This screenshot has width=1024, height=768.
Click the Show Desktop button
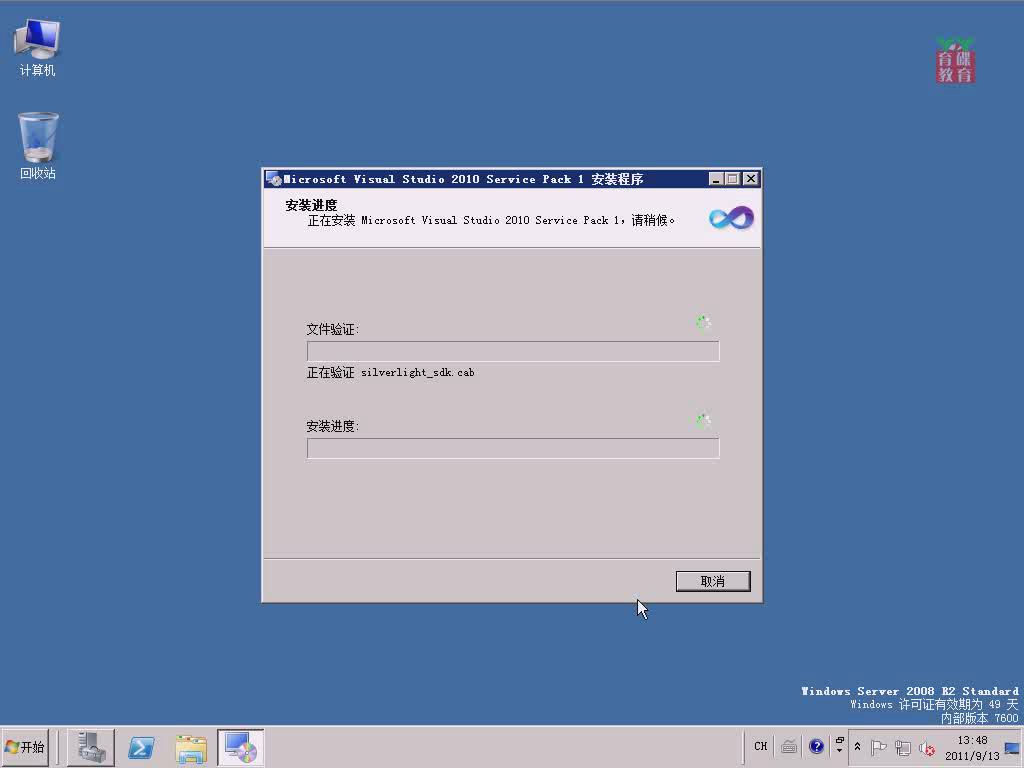pyautogui.click(x=1013, y=747)
